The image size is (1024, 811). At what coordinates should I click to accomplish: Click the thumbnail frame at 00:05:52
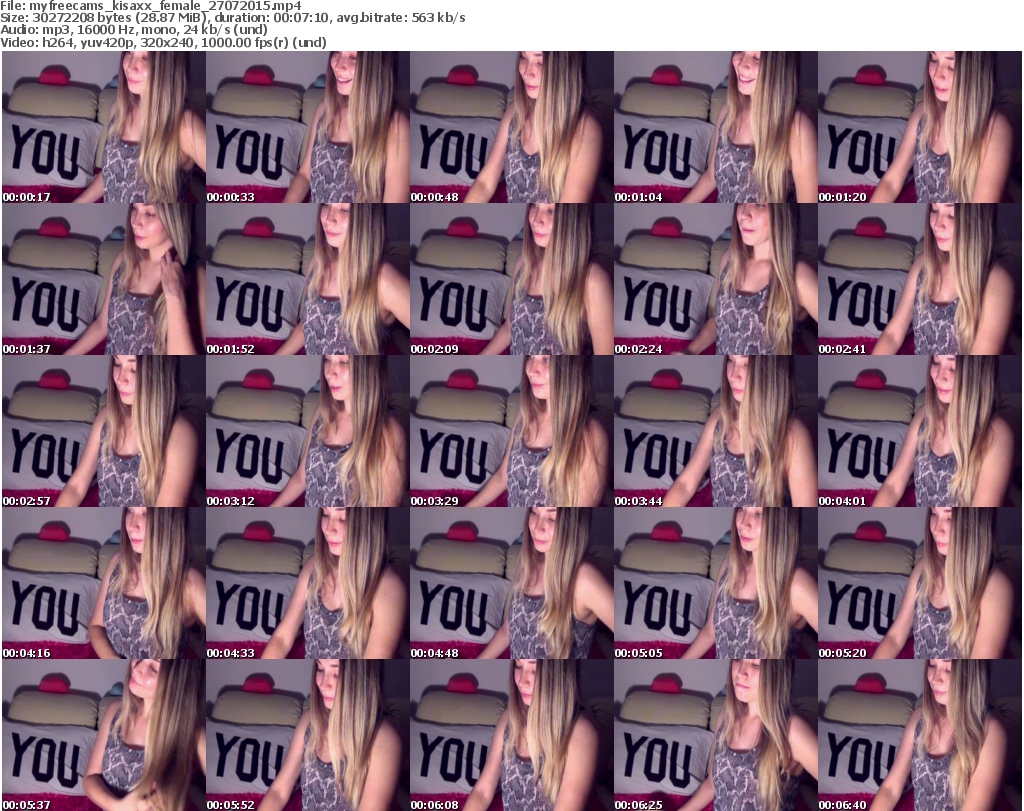pyautogui.click(x=308, y=735)
